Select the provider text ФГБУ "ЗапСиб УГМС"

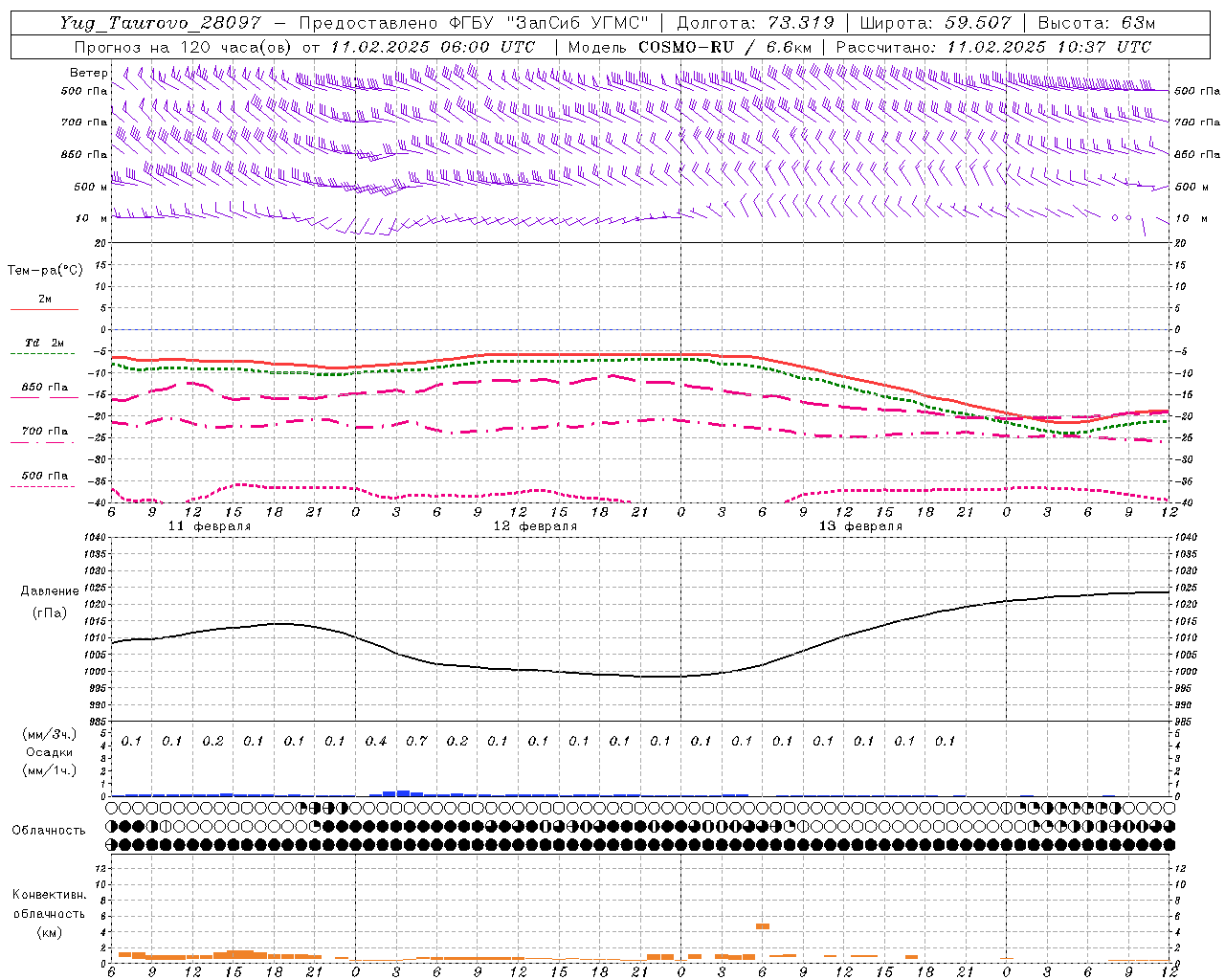(550, 23)
